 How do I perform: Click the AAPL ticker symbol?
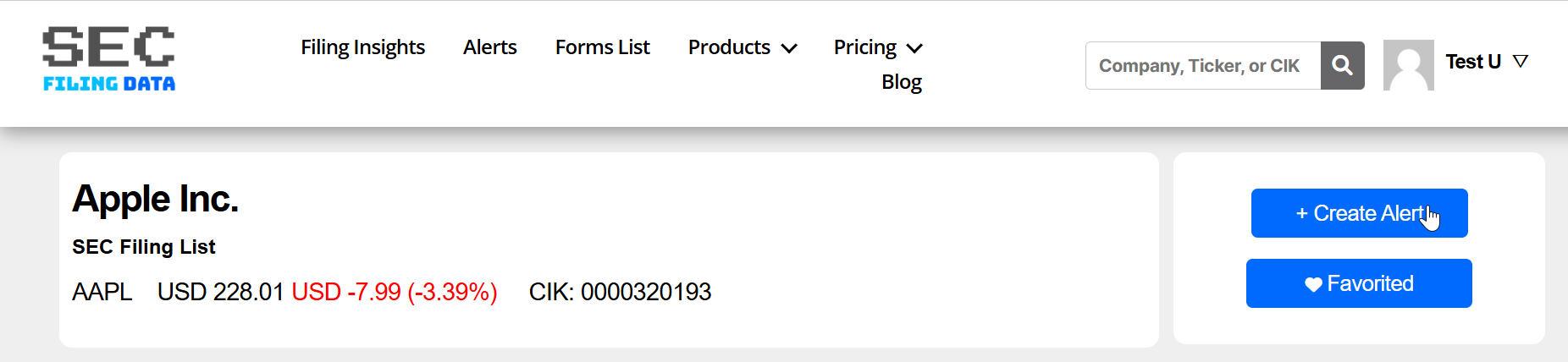tap(102, 292)
